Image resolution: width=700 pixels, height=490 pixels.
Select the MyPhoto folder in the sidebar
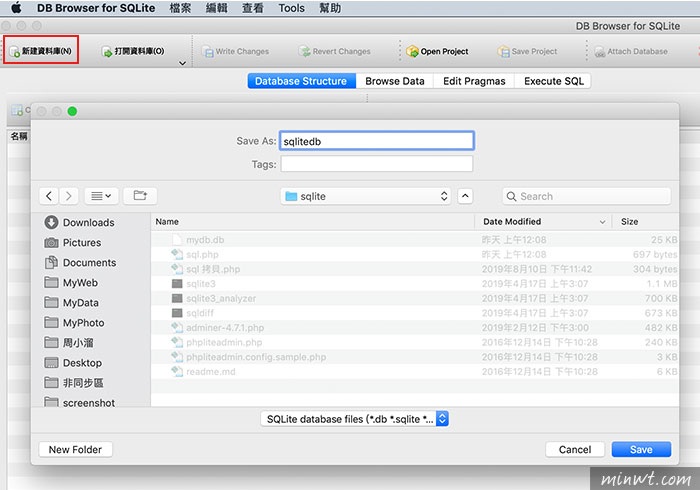[x=74, y=323]
